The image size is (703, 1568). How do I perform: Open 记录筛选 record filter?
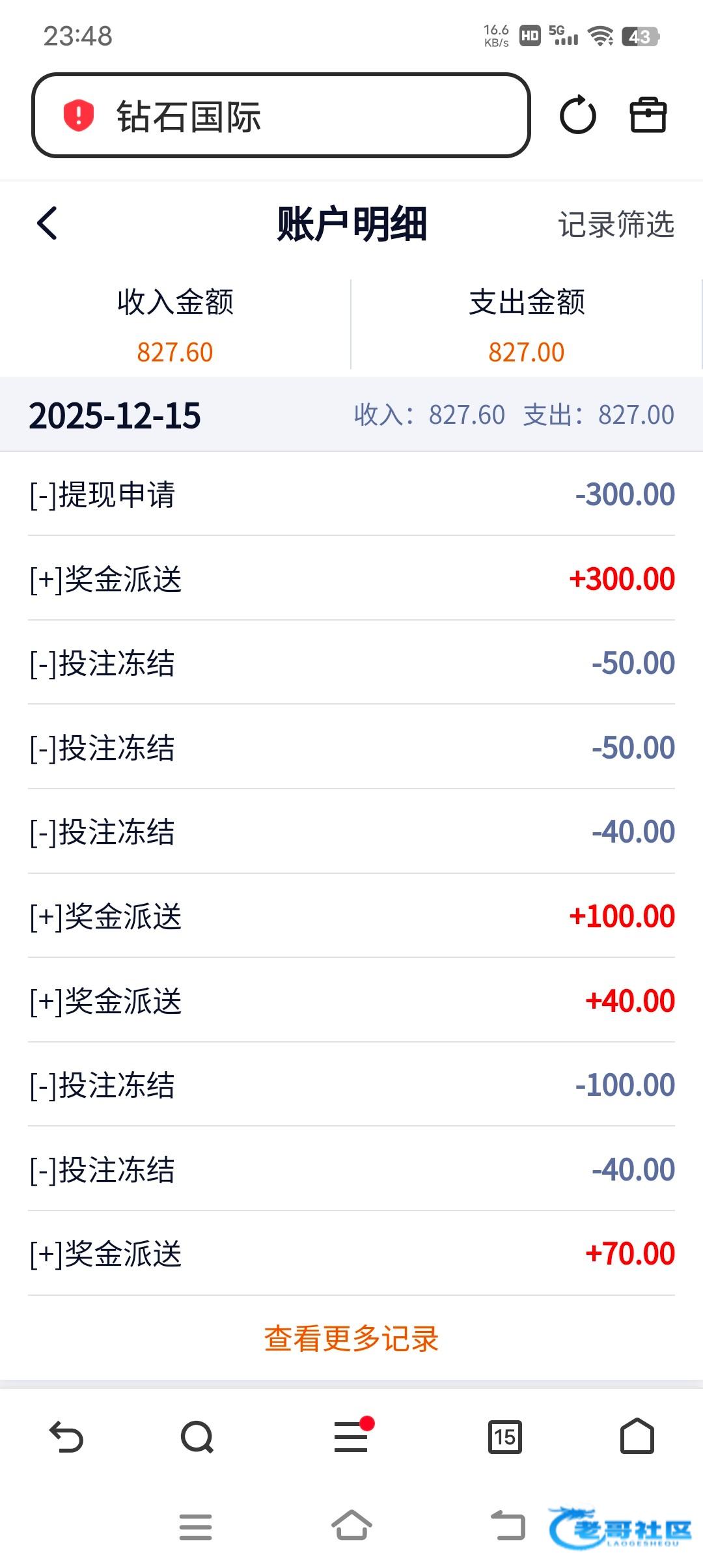(616, 225)
